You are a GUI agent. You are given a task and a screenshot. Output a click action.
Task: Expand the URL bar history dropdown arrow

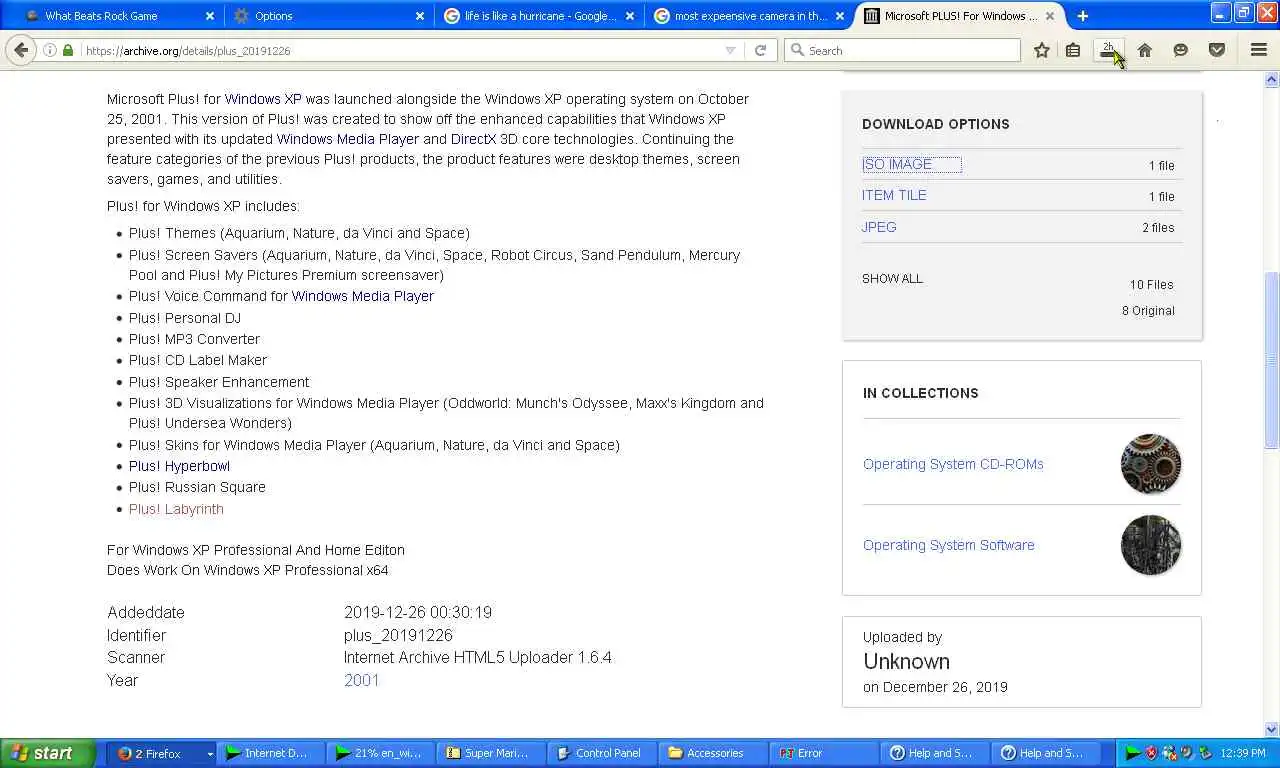[x=730, y=50]
